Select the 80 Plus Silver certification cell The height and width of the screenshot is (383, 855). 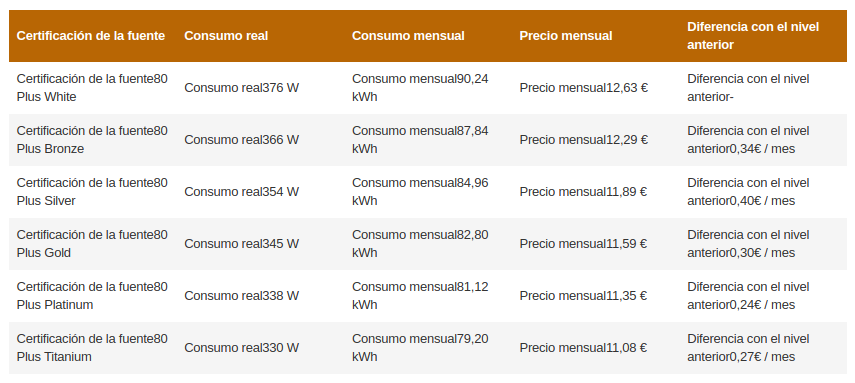[x=93, y=192]
